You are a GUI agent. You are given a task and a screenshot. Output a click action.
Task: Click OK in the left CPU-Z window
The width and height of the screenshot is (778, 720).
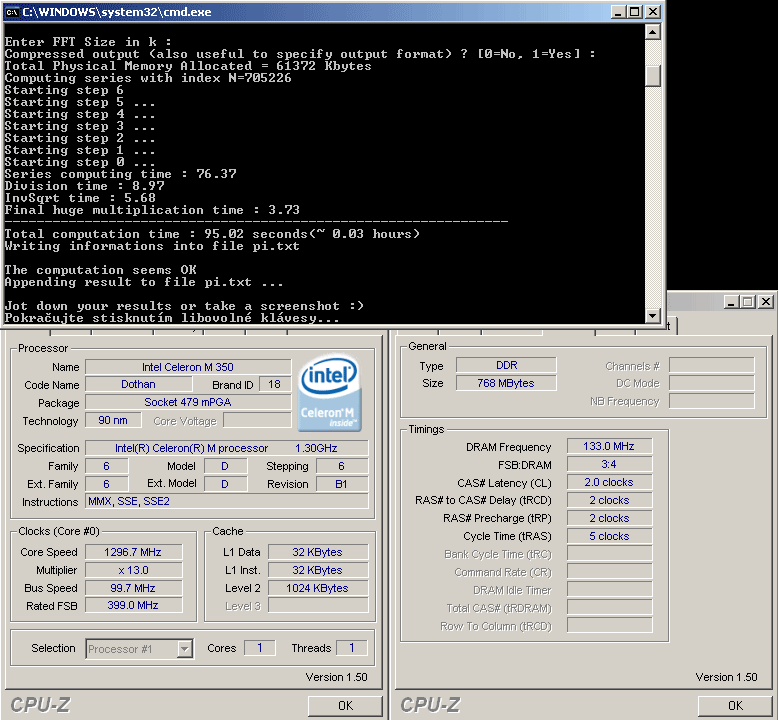tap(345, 706)
